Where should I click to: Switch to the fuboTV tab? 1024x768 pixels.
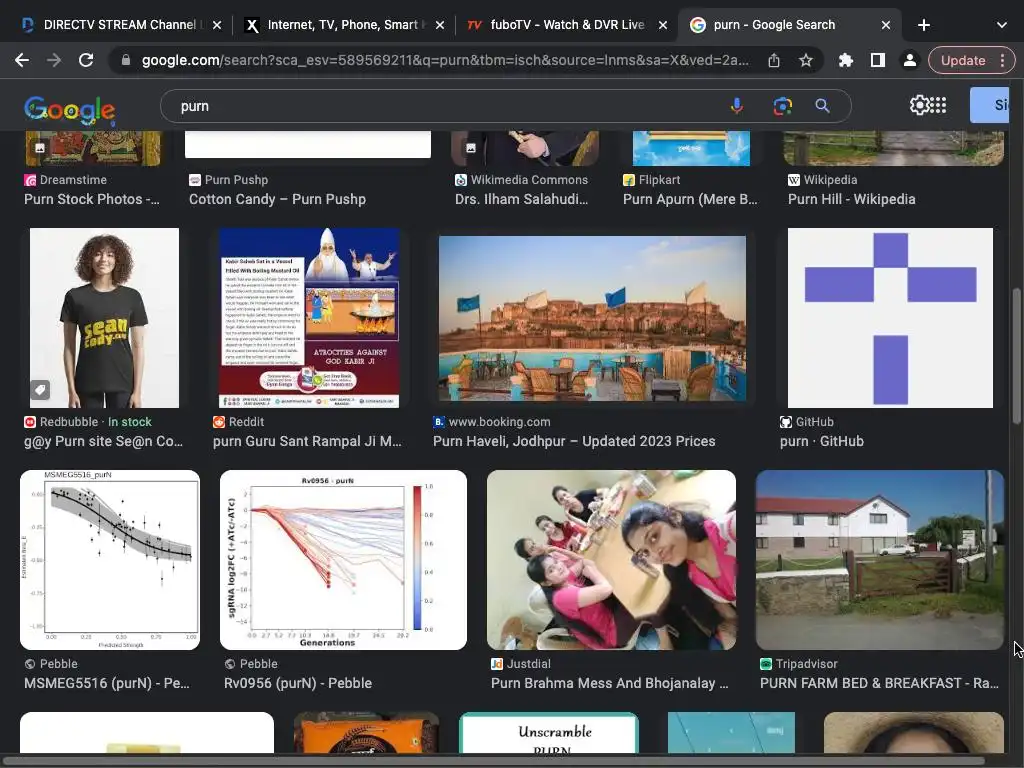point(567,25)
